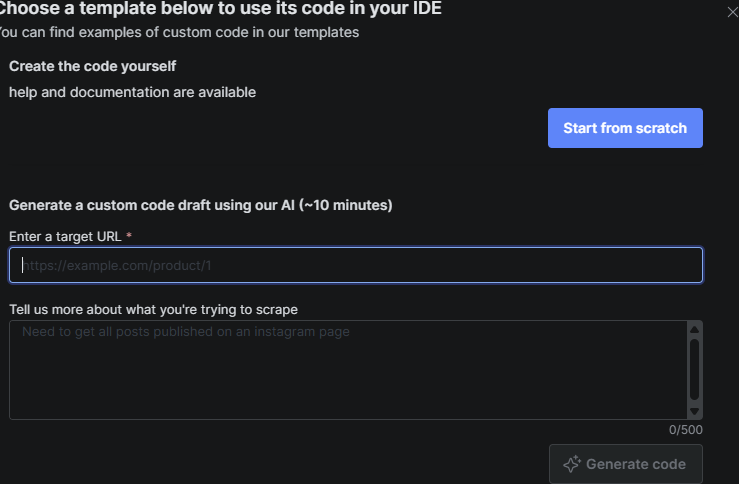Click the "Create the code yourself" heading

[x=92, y=66]
